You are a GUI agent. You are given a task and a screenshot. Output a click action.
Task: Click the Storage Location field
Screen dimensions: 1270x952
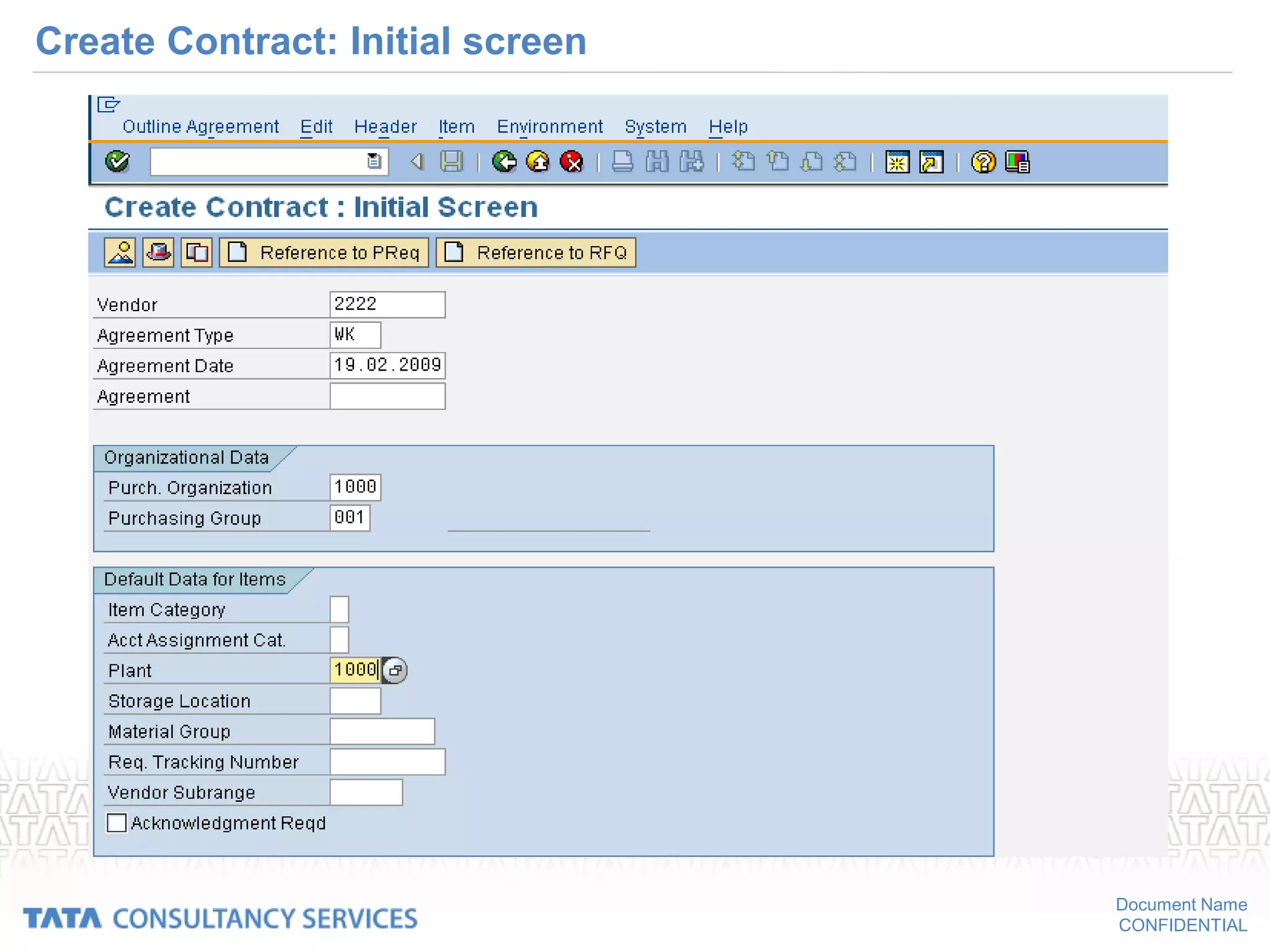coord(355,701)
